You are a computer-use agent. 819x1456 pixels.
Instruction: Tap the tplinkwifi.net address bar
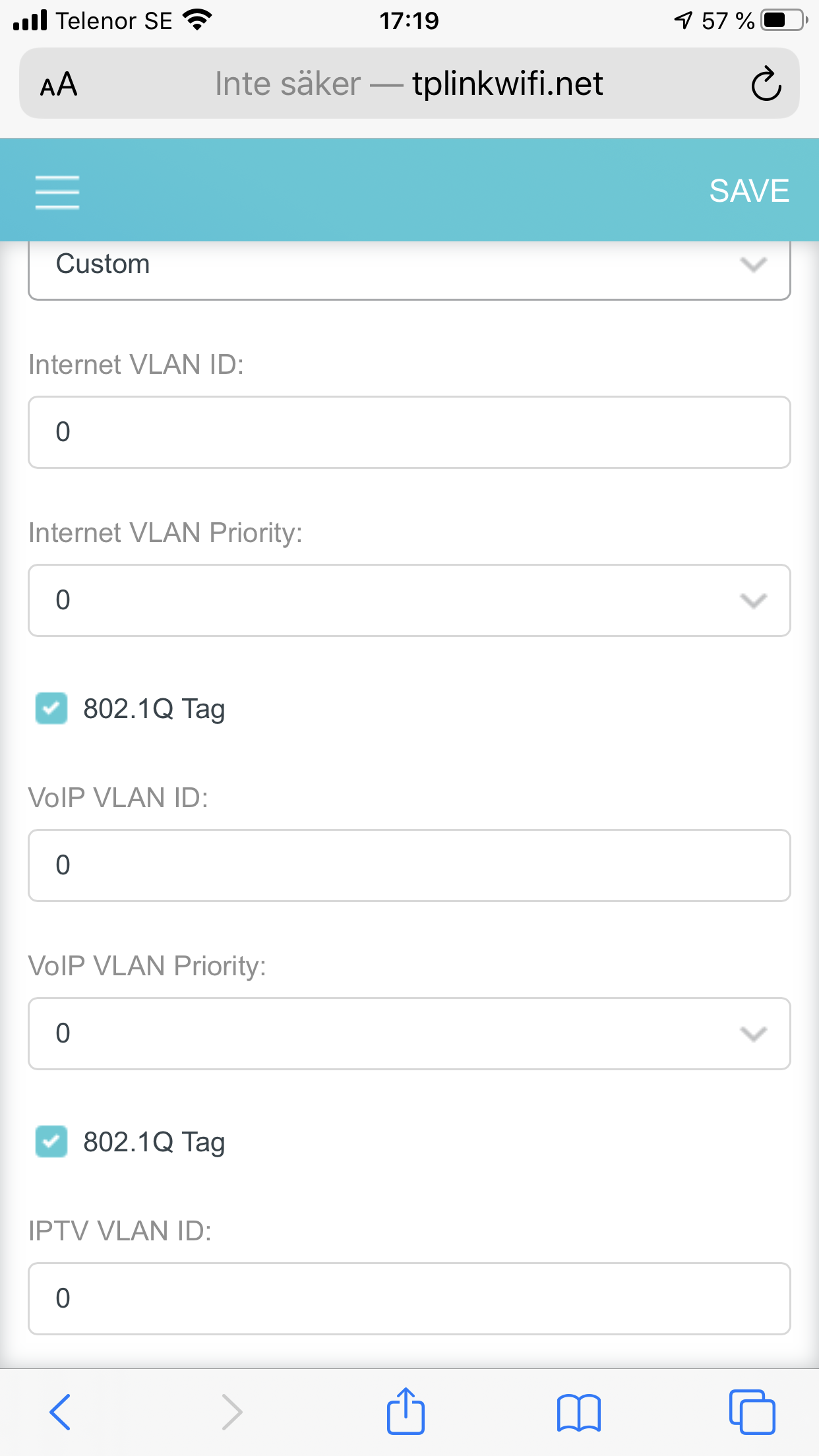[x=409, y=83]
